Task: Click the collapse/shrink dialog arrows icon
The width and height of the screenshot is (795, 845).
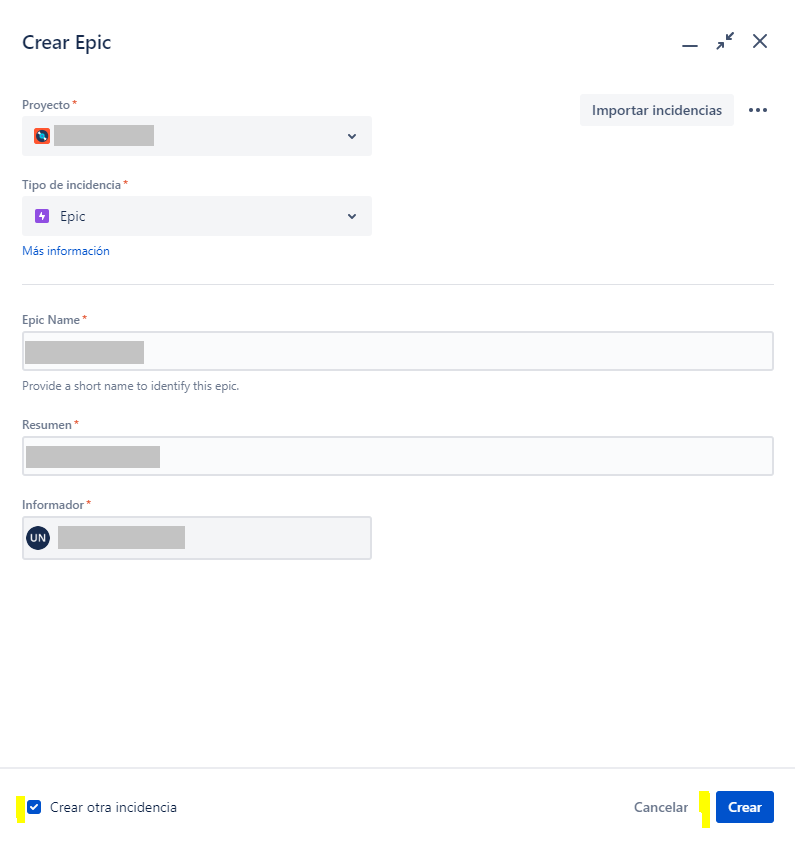Action: pyautogui.click(x=725, y=41)
